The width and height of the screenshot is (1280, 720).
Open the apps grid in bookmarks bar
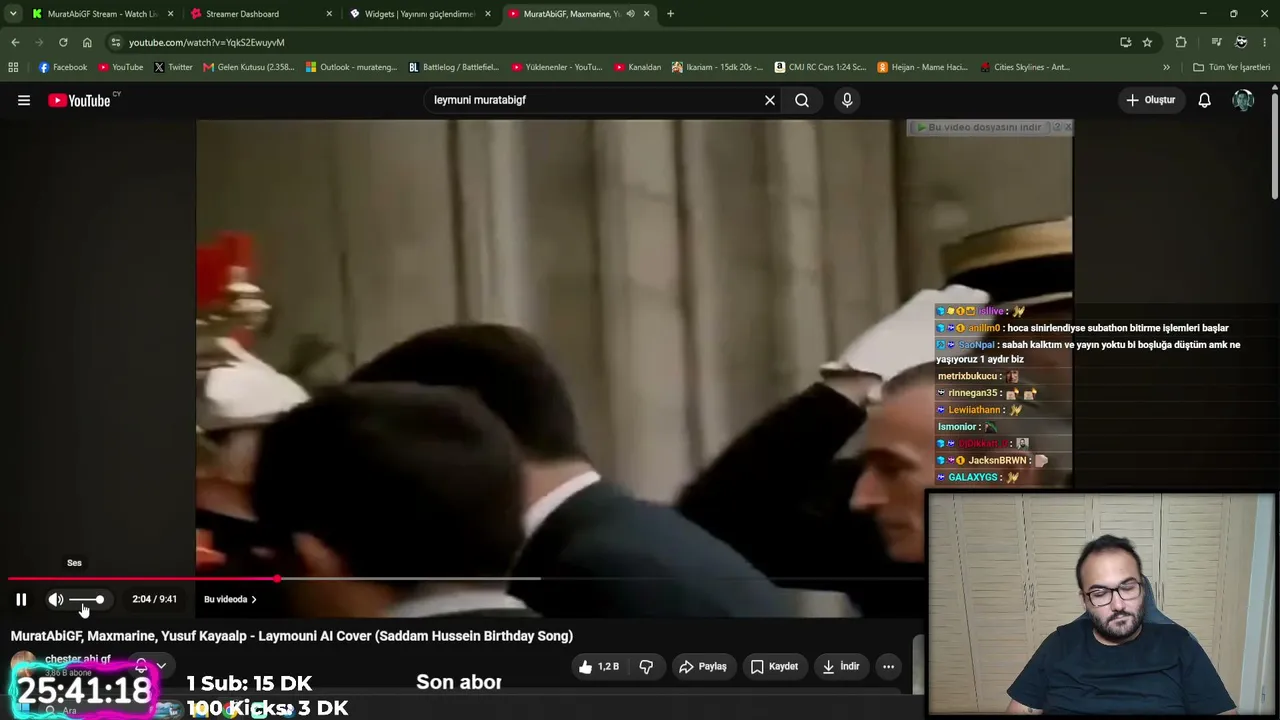[13, 67]
